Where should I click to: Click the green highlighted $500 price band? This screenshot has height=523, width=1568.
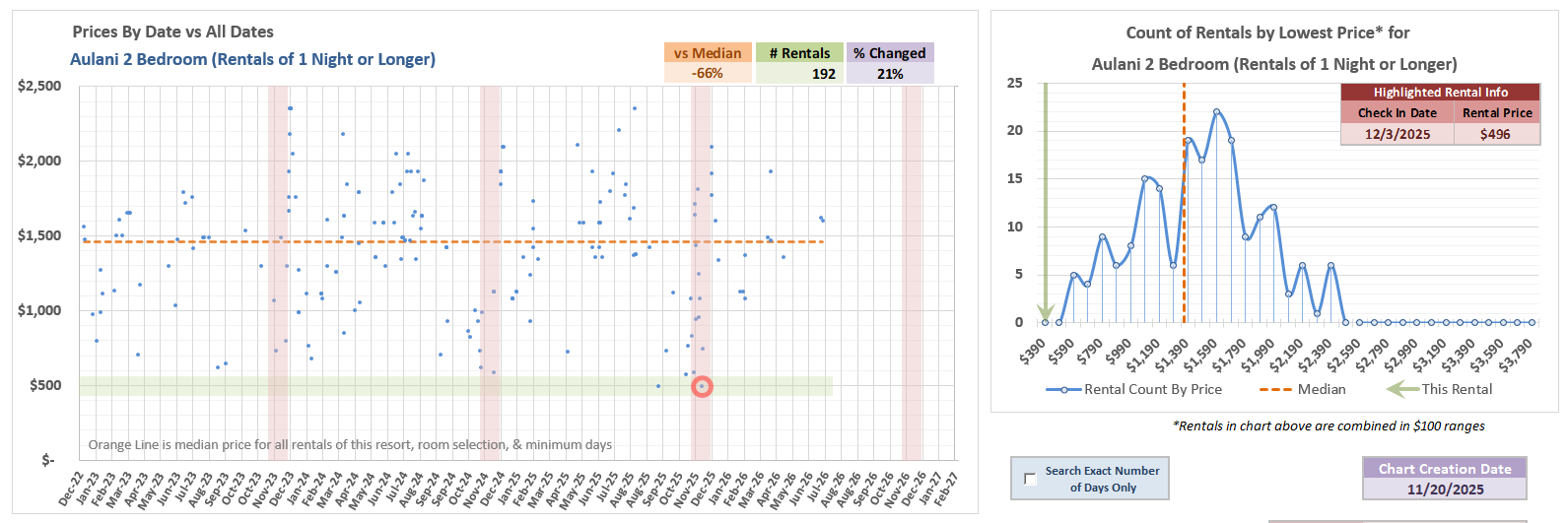296,386
